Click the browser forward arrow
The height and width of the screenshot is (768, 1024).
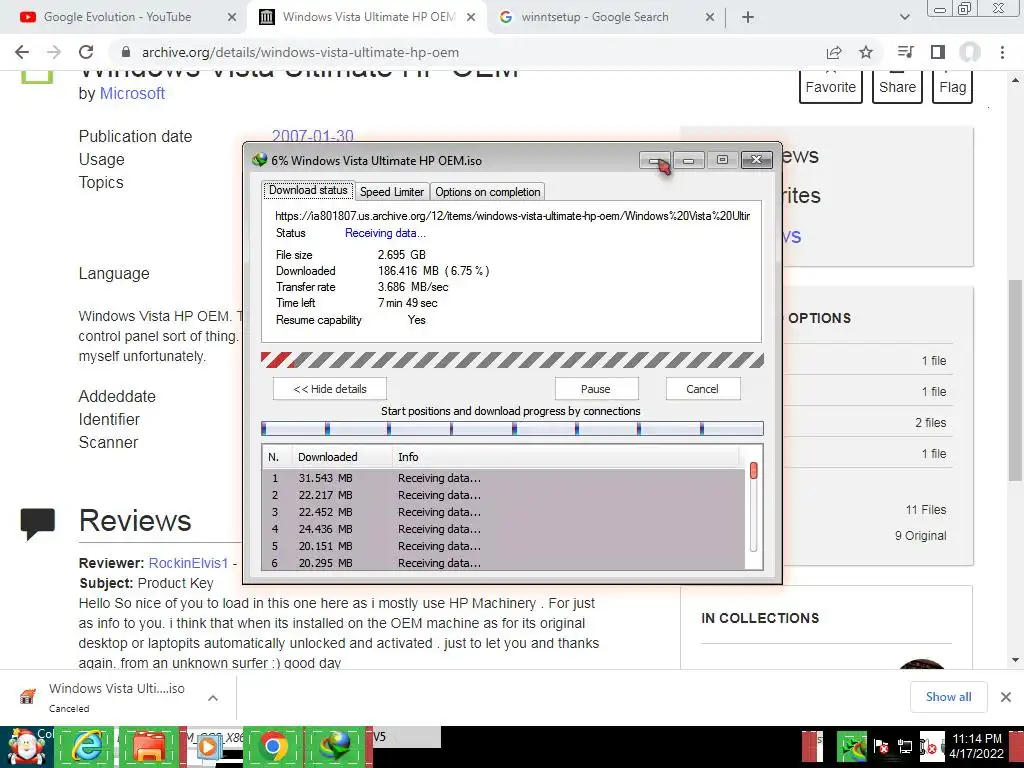[x=54, y=52]
